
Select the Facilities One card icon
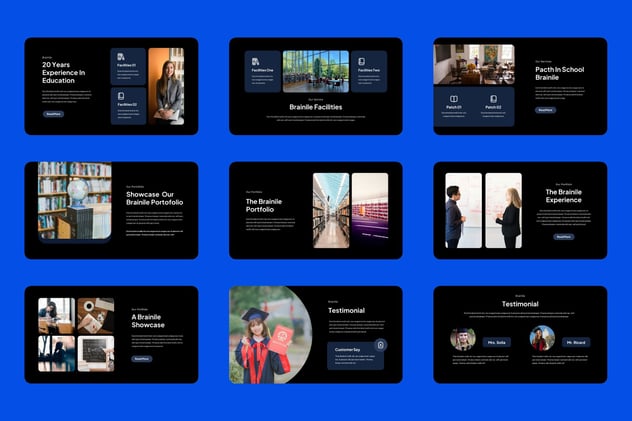(x=255, y=62)
